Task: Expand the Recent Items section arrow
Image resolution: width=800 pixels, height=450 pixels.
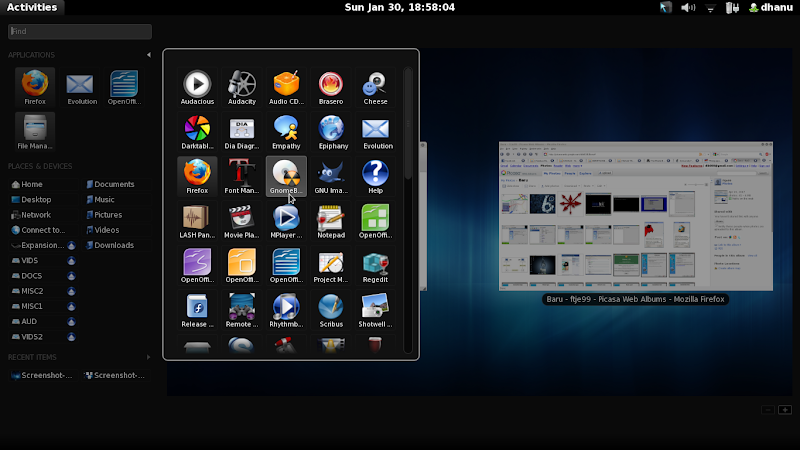Action: coord(148,357)
